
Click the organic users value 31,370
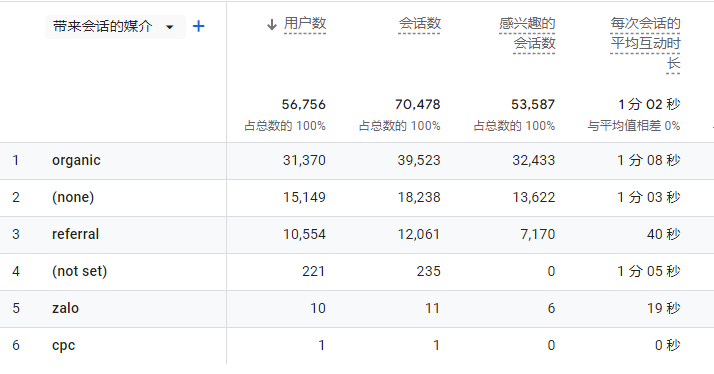coord(304,160)
